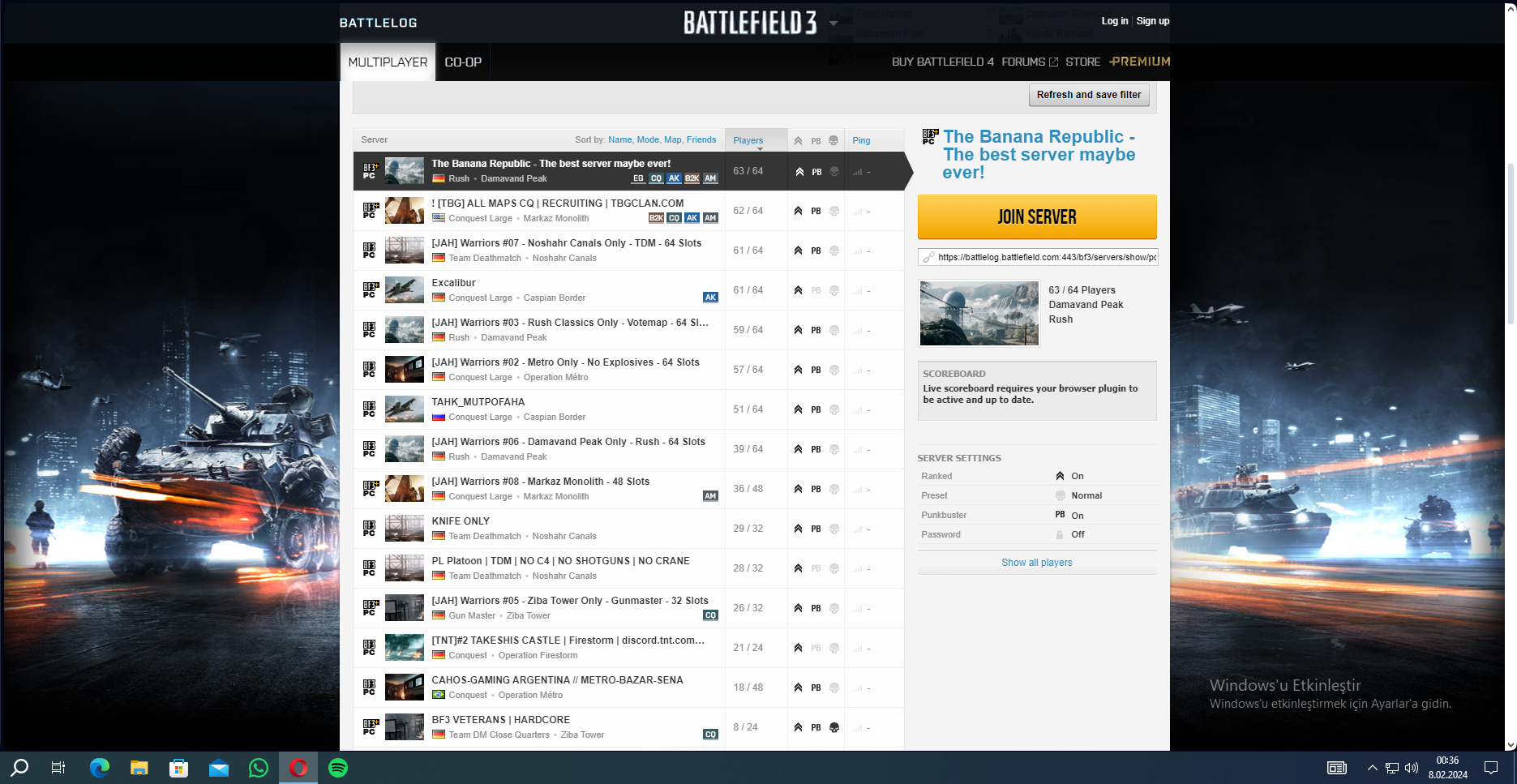1517x784 pixels.
Task: Open Microsoft Store from the taskbar
Action: point(179,768)
